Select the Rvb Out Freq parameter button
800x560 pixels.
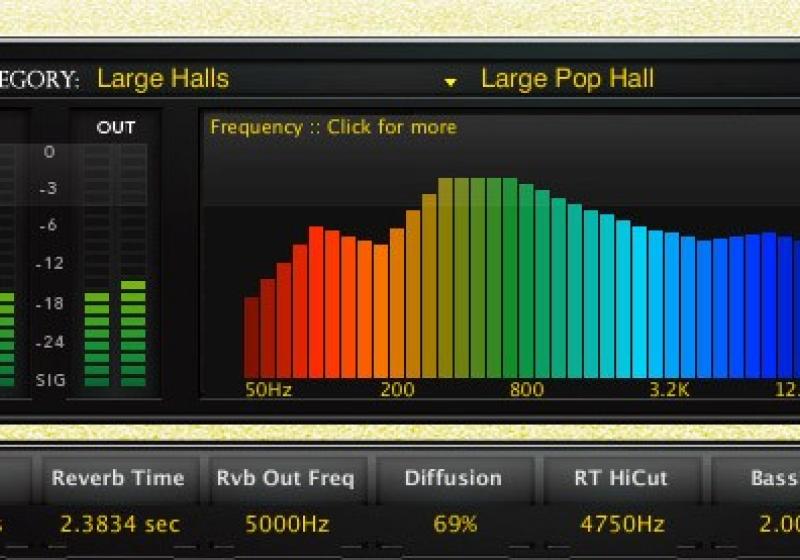coord(285,478)
